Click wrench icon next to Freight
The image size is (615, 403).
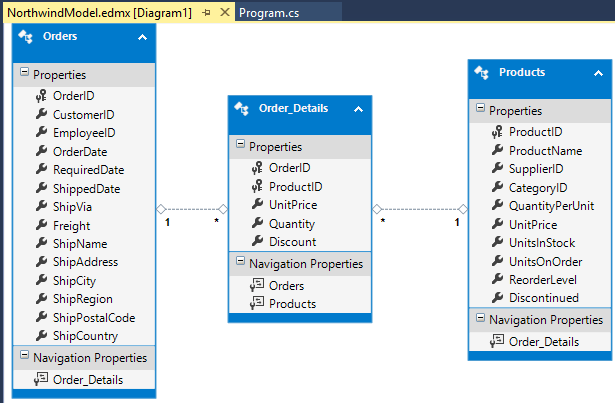[41, 225]
